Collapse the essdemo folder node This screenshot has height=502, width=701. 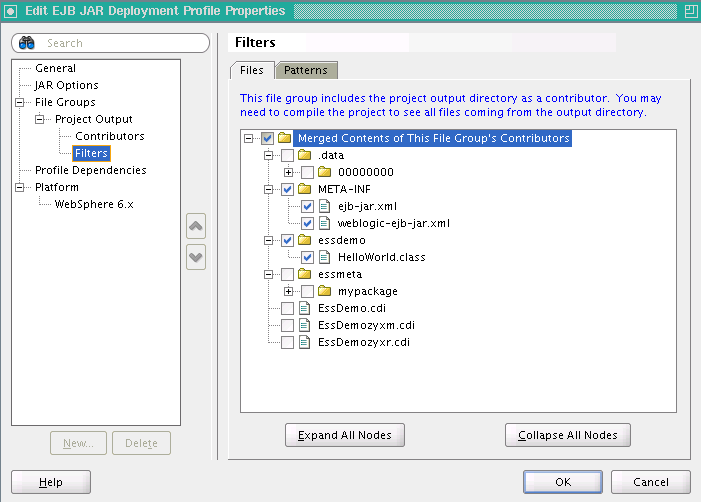click(268, 240)
